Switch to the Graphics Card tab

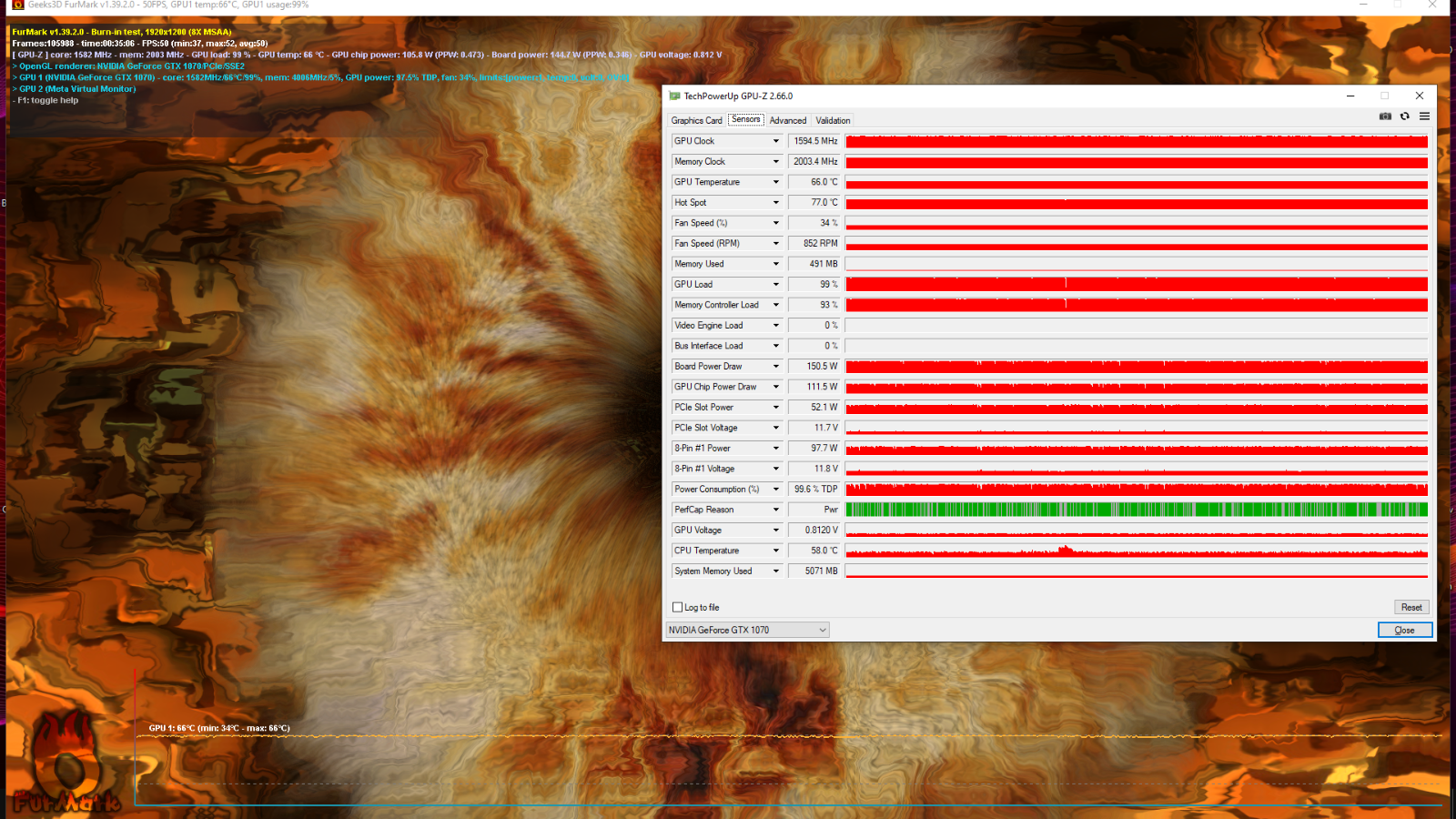(696, 120)
